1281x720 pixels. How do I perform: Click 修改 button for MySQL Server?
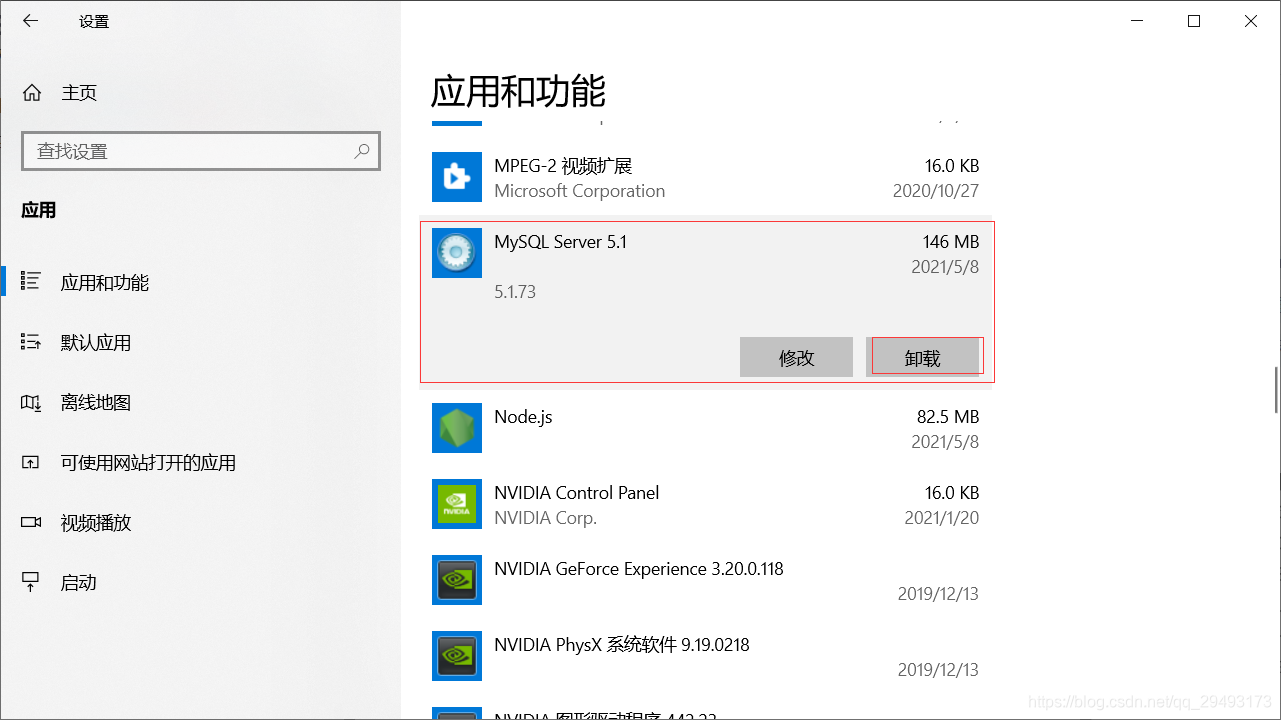tap(796, 357)
